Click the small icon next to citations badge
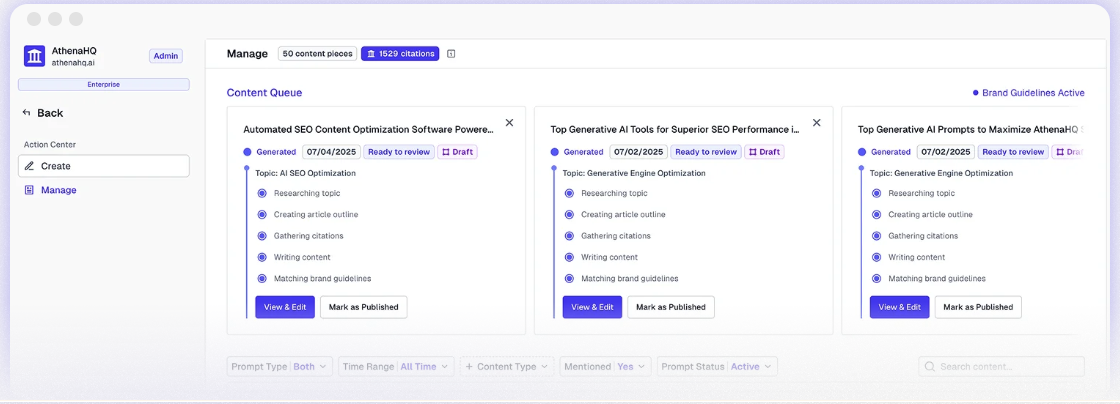This screenshot has width=1120, height=404. tap(451, 54)
